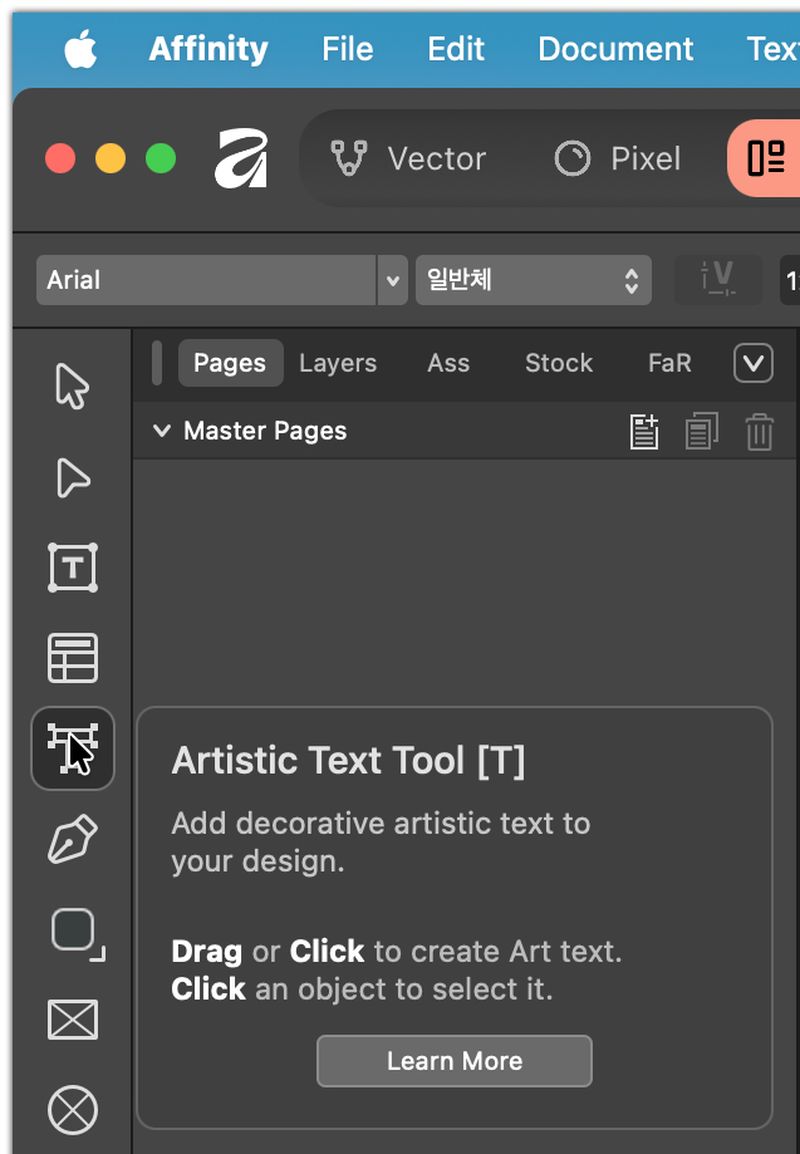Select the Rounded Rectangle shape tool

pos(77,933)
